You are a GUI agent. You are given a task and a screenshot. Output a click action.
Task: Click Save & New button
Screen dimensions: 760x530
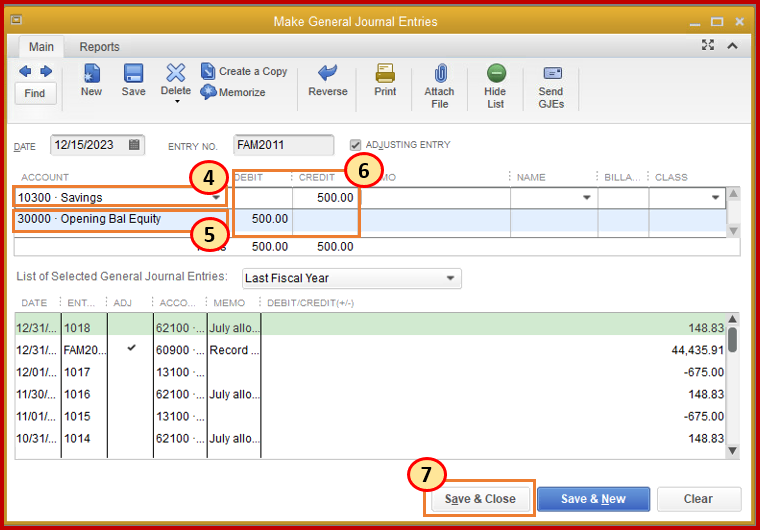pos(593,498)
